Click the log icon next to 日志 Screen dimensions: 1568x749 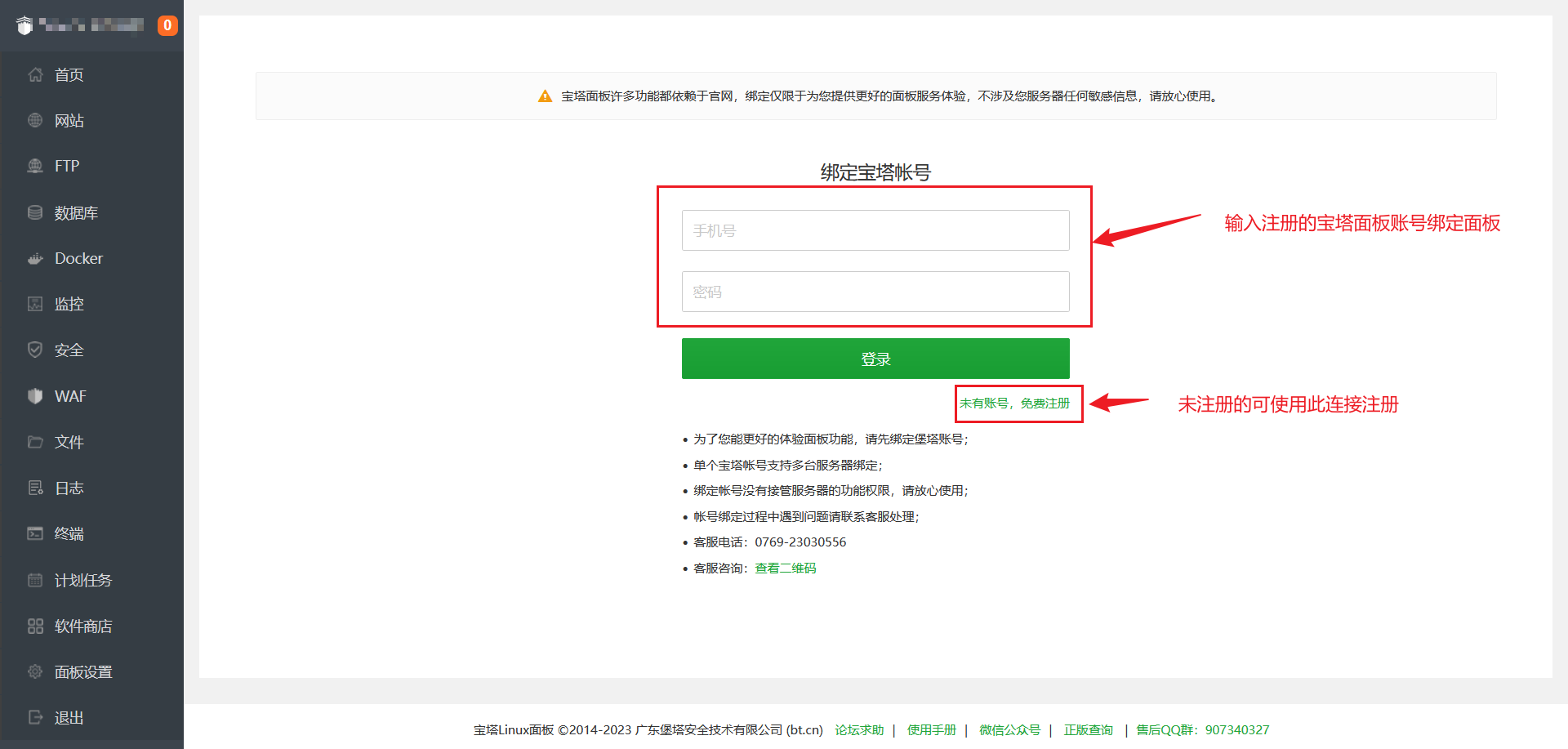click(35, 488)
